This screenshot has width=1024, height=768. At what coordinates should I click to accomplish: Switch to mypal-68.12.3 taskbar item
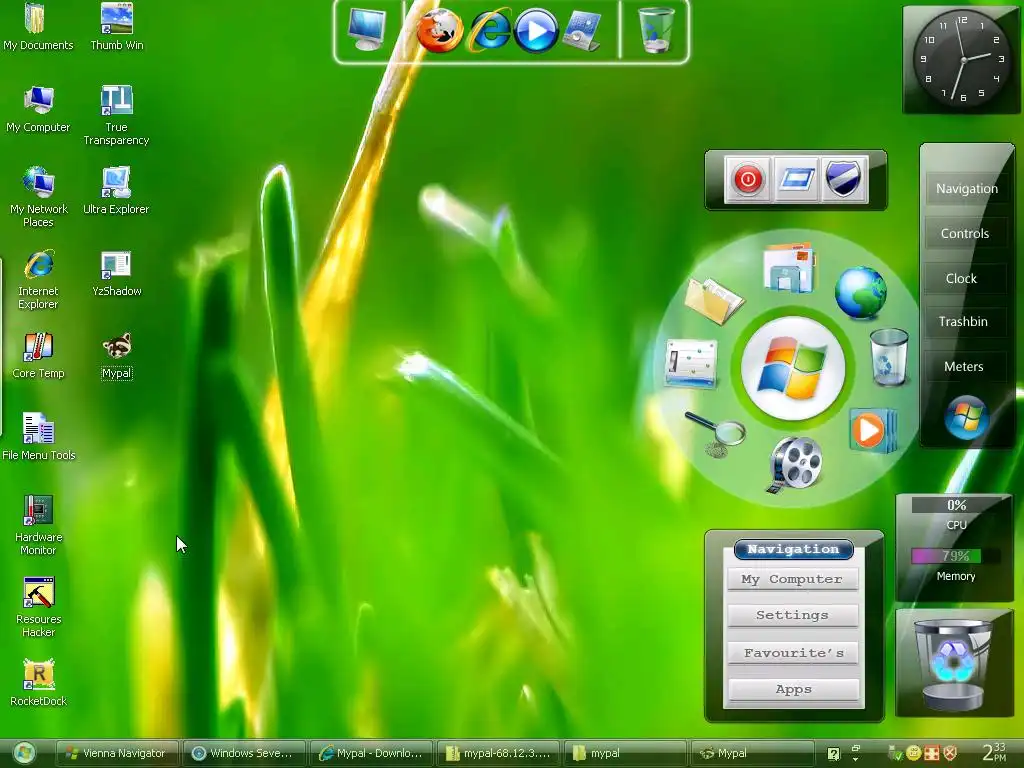[498, 753]
